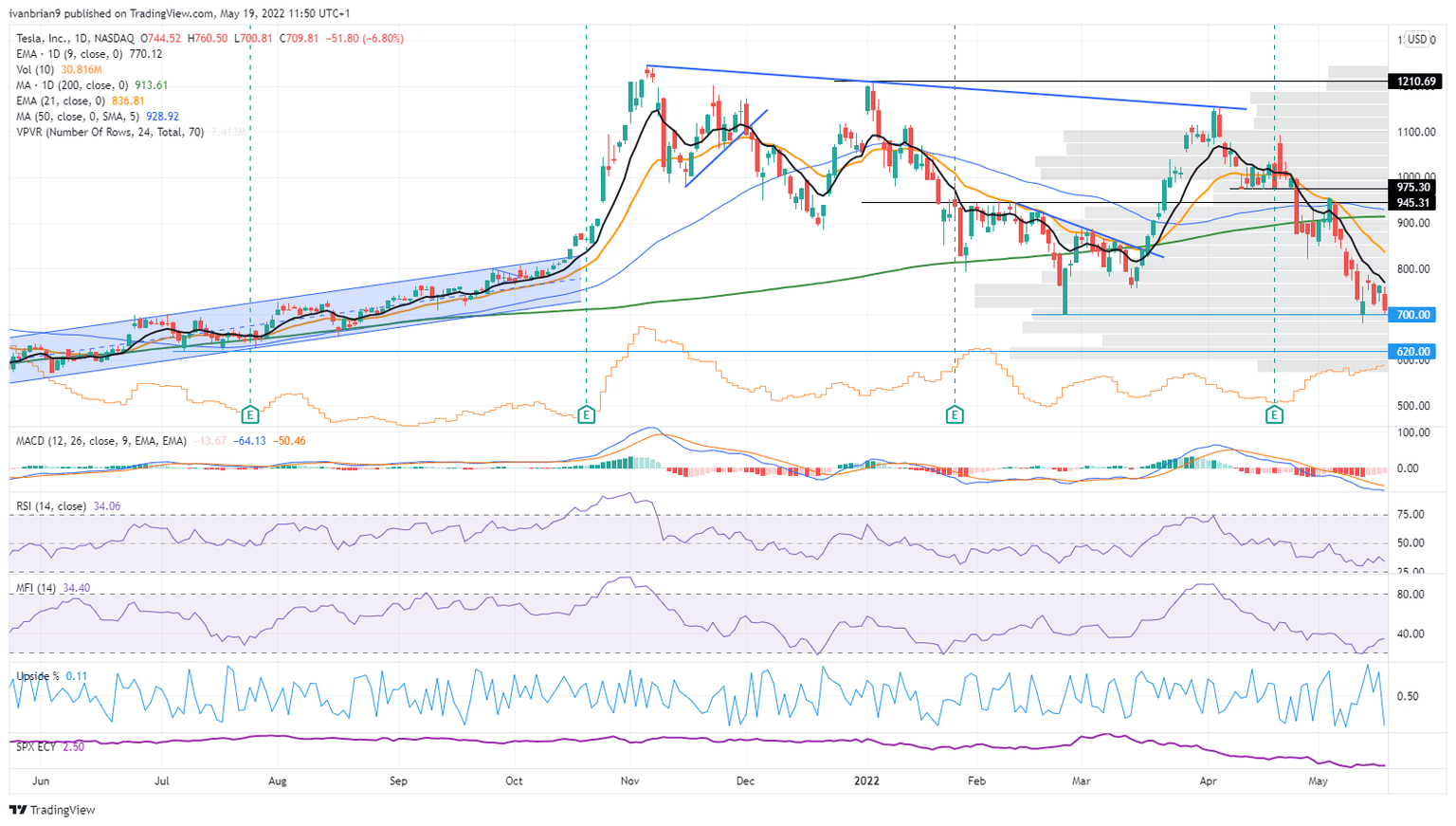Click the Sep label on the time axis
Viewport: 1456px width, 826px height.
(398, 781)
